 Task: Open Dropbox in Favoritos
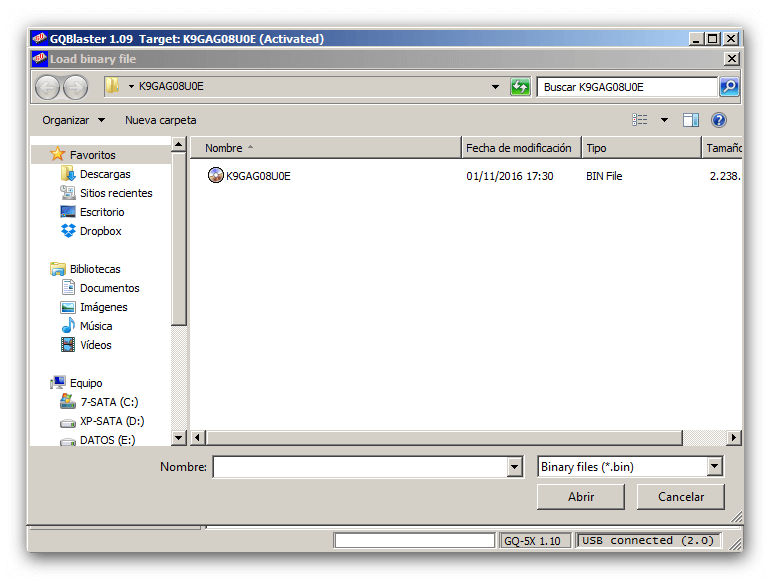coord(100,231)
